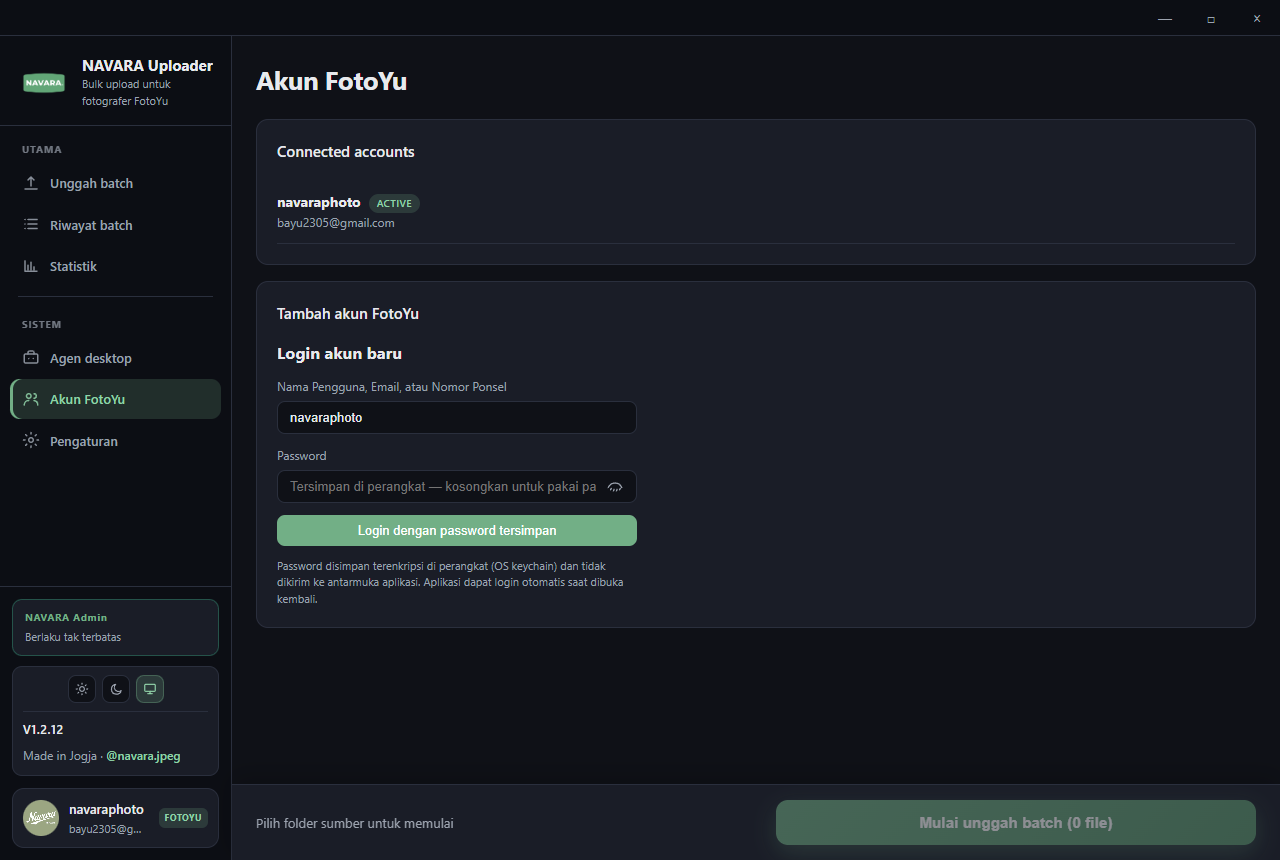Select the connected navaraphoto account entry
The width and height of the screenshot is (1280, 860).
(756, 213)
